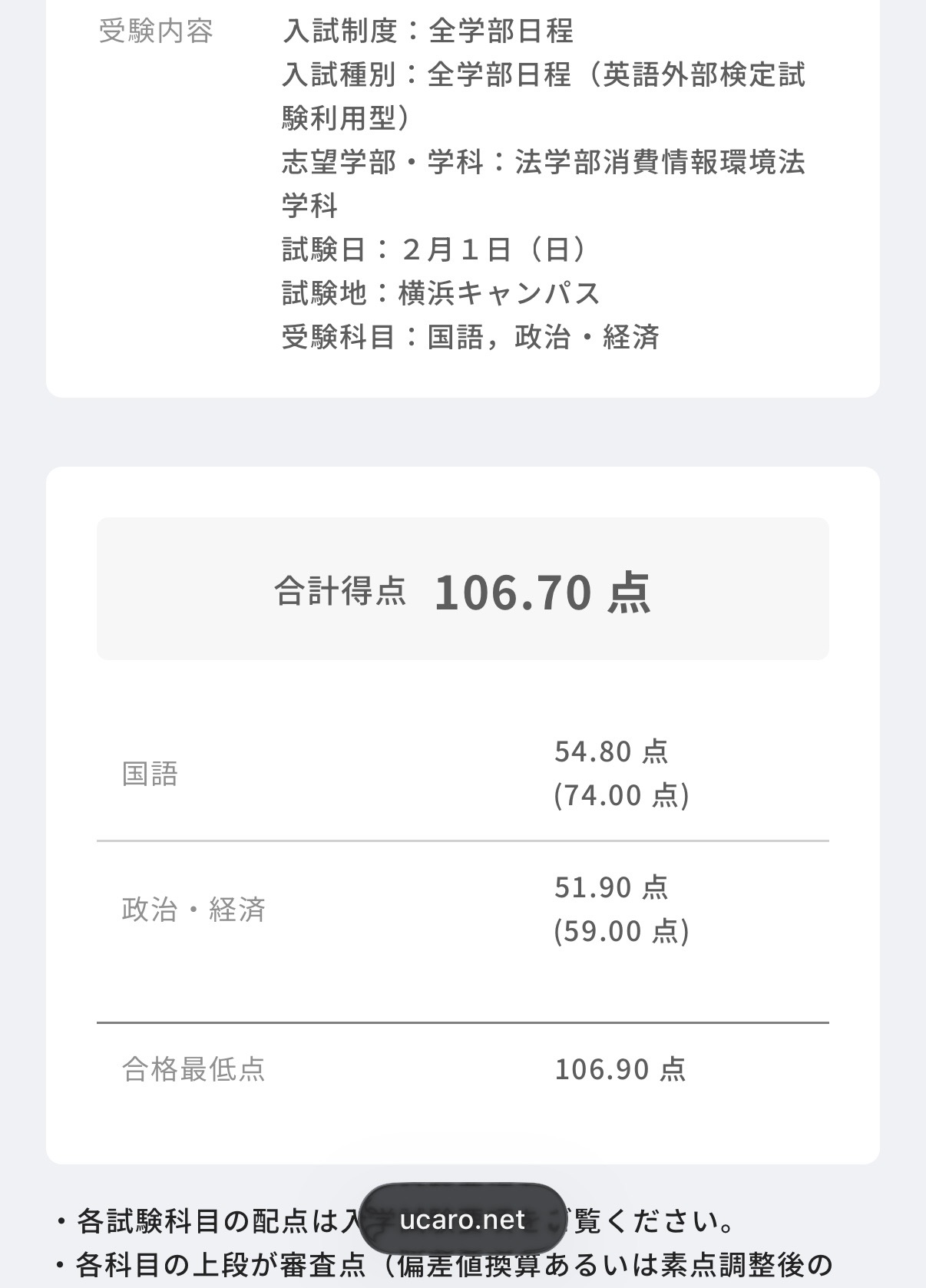
Task: Tap the 入試種別 exam type text
Action: [x=544, y=97]
